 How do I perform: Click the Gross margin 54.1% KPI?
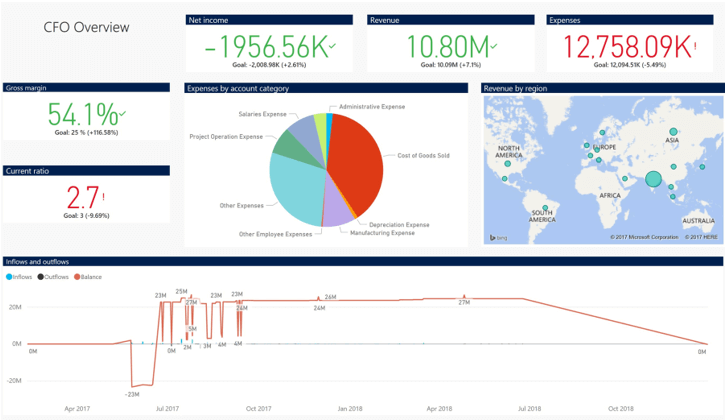[x=83, y=114]
